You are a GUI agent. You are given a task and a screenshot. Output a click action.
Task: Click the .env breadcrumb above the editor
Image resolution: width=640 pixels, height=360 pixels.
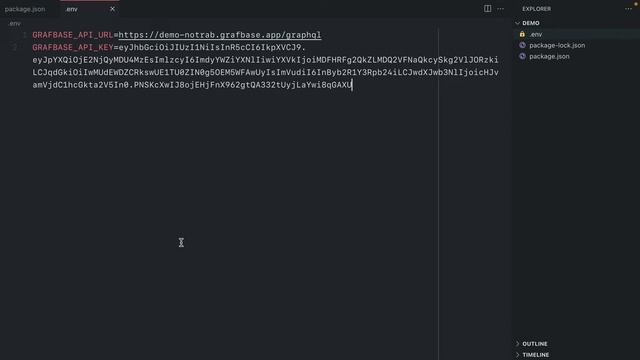15,24
